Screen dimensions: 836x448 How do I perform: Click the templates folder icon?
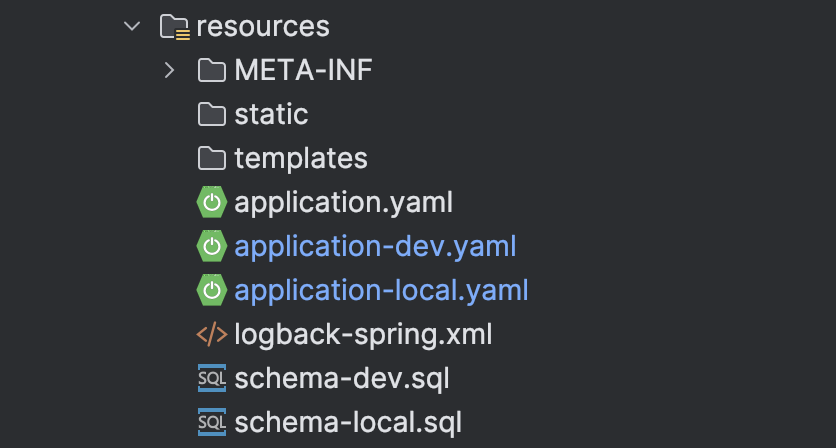211,158
